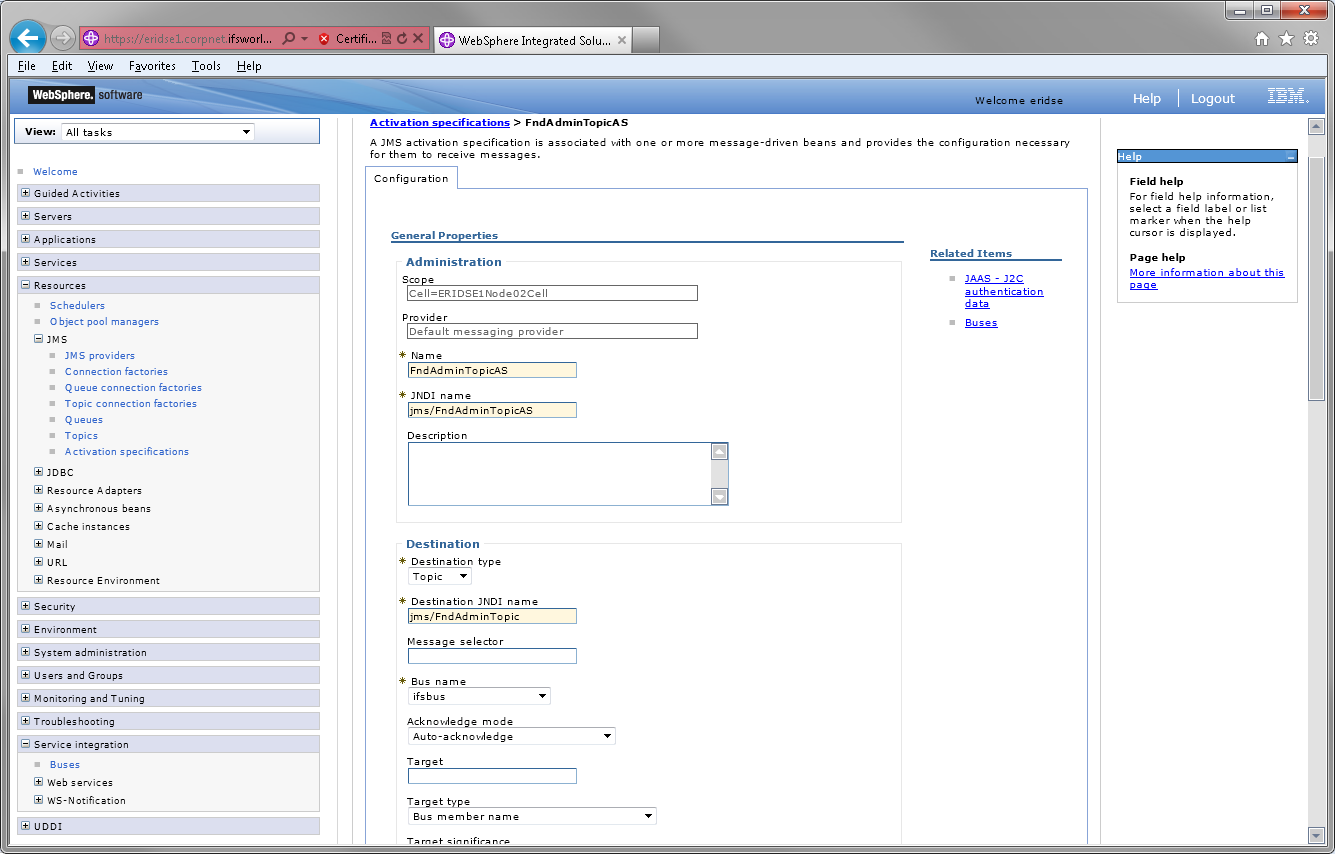Open the Favorites menu

click(152, 66)
